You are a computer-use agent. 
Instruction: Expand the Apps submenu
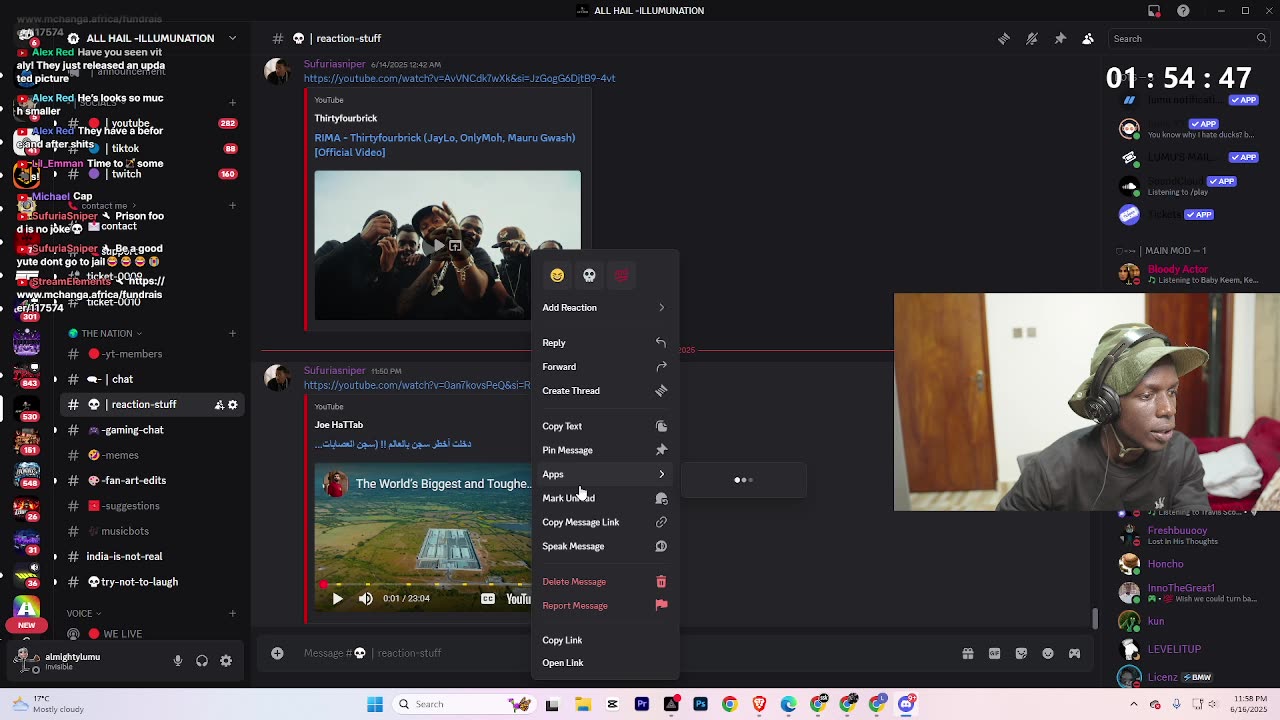[x=604, y=474]
